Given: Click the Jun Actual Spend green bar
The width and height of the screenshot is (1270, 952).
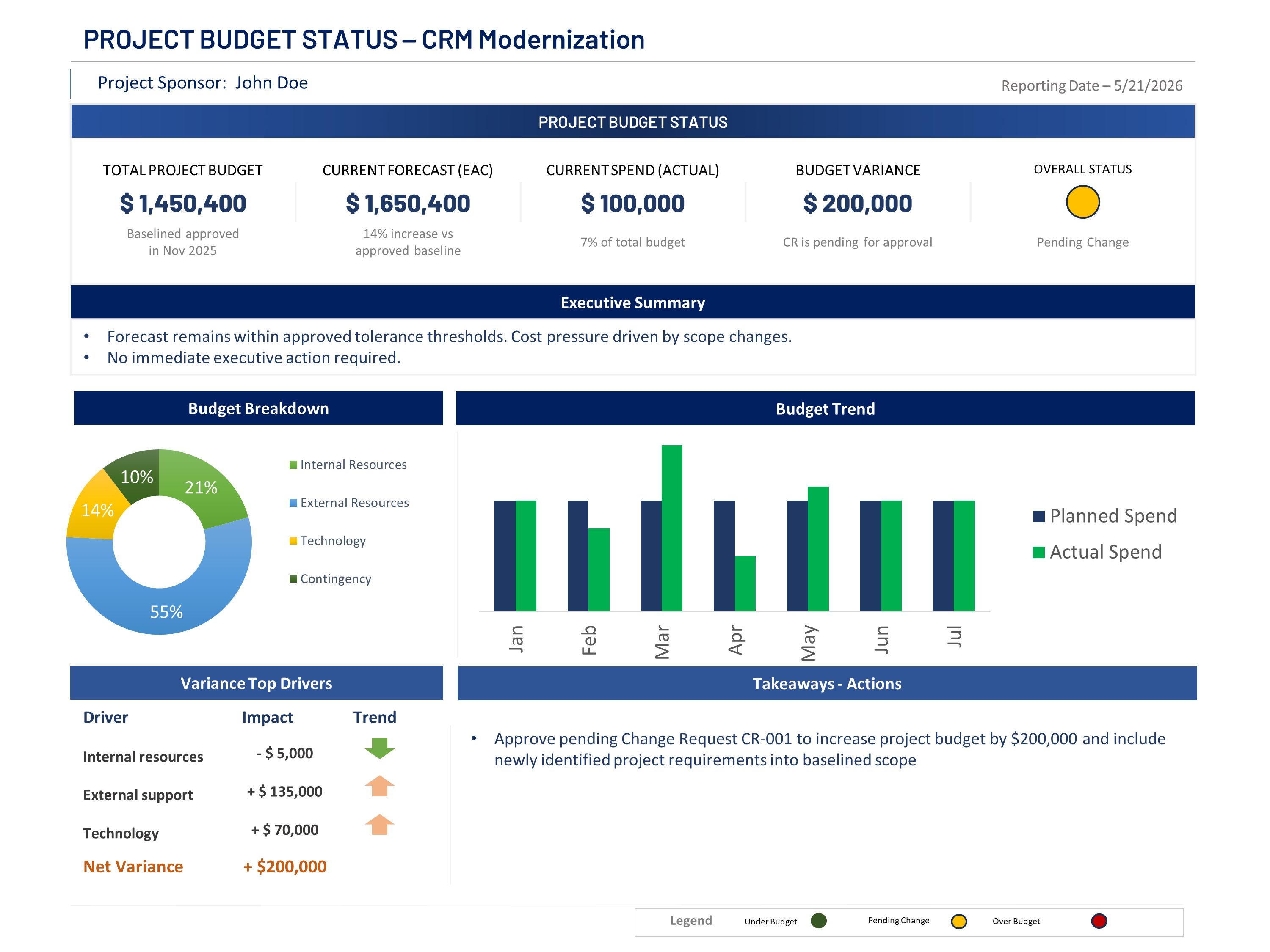Looking at the screenshot, I should point(891,556).
